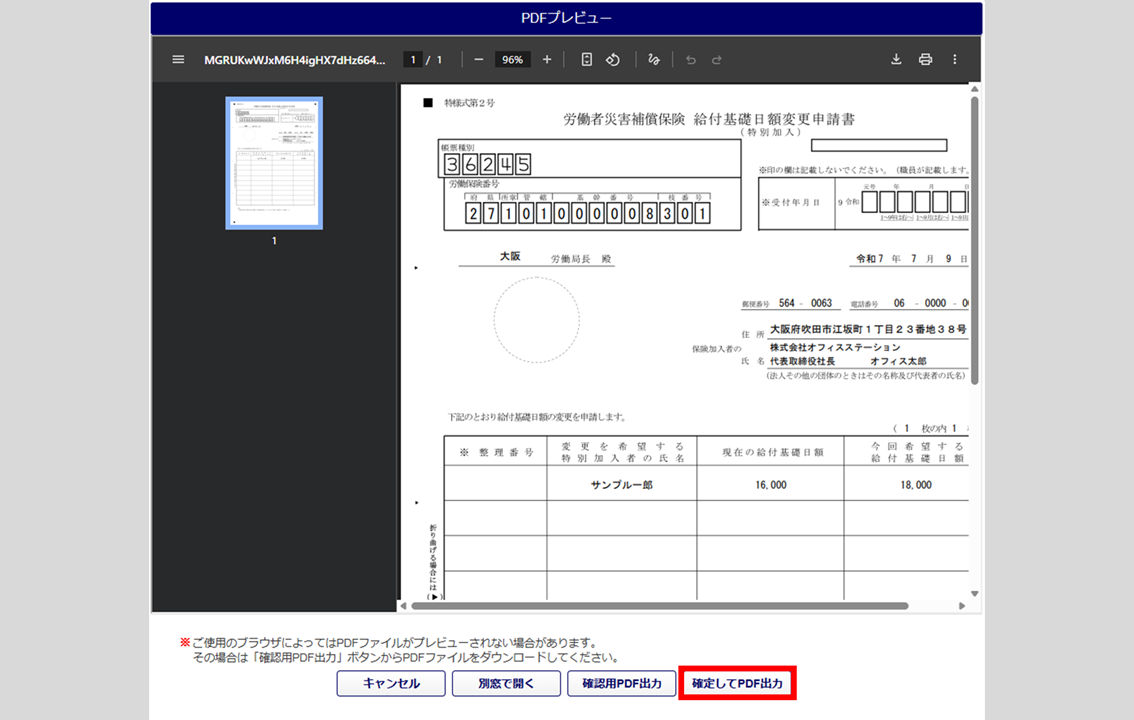Open the PDF viewer more actions menu
This screenshot has width=1134, height=720.
[955, 60]
